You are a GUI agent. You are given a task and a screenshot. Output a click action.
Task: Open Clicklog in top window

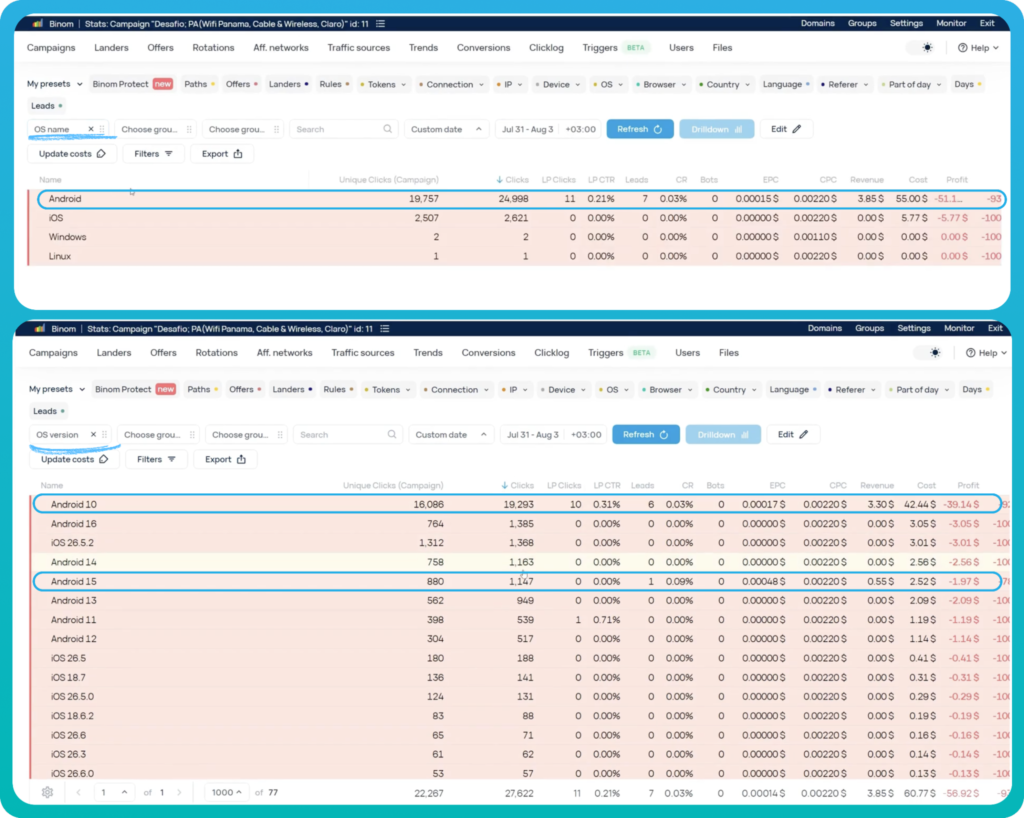click(546, 48)
